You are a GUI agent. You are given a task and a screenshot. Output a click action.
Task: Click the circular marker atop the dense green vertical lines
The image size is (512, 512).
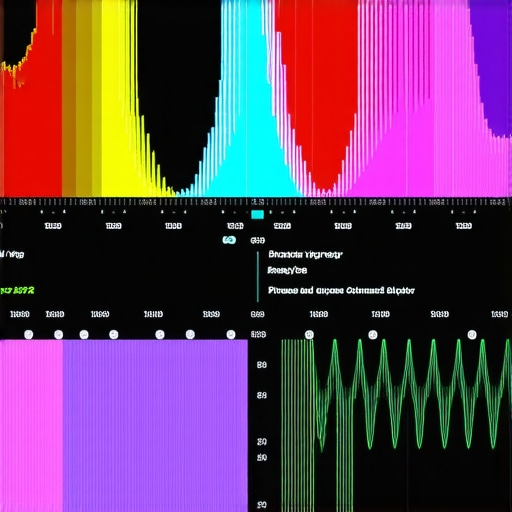click(309, 334)
